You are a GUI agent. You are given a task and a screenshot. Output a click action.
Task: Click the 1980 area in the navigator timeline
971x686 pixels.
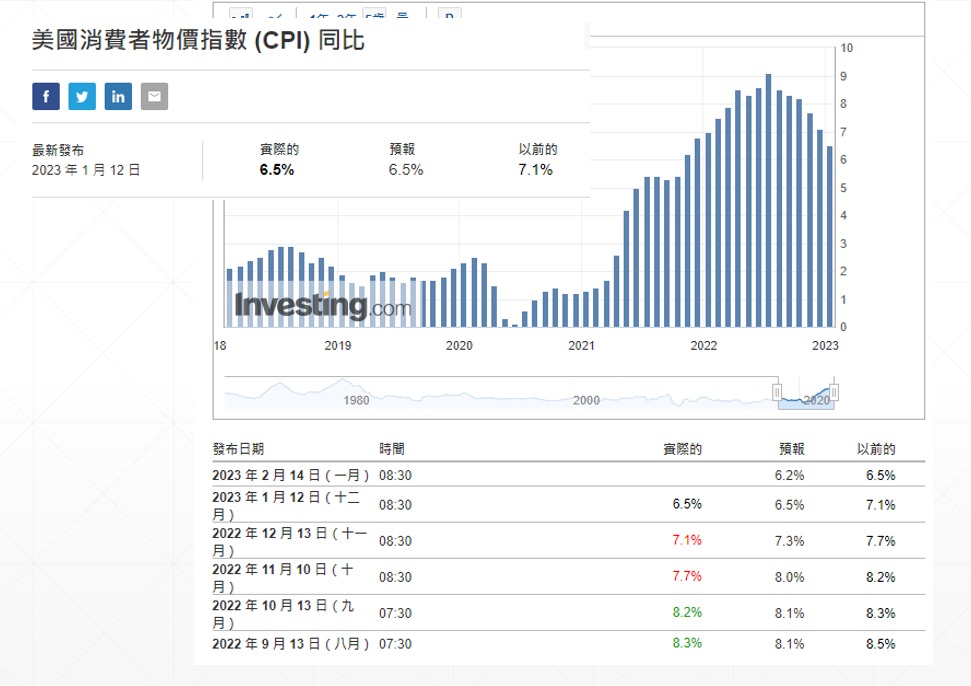click(356, 401)
